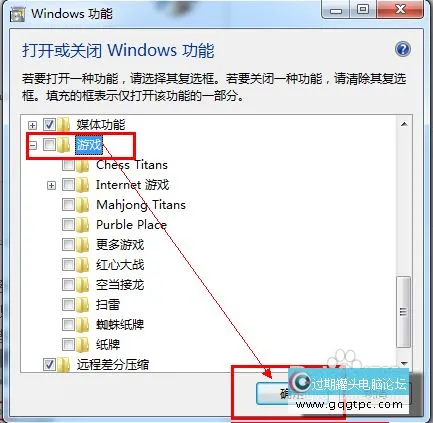This screenshot has width=433, height=423.
Task: Select the 媒体功能 folder icon
Action: pos(63,125)
